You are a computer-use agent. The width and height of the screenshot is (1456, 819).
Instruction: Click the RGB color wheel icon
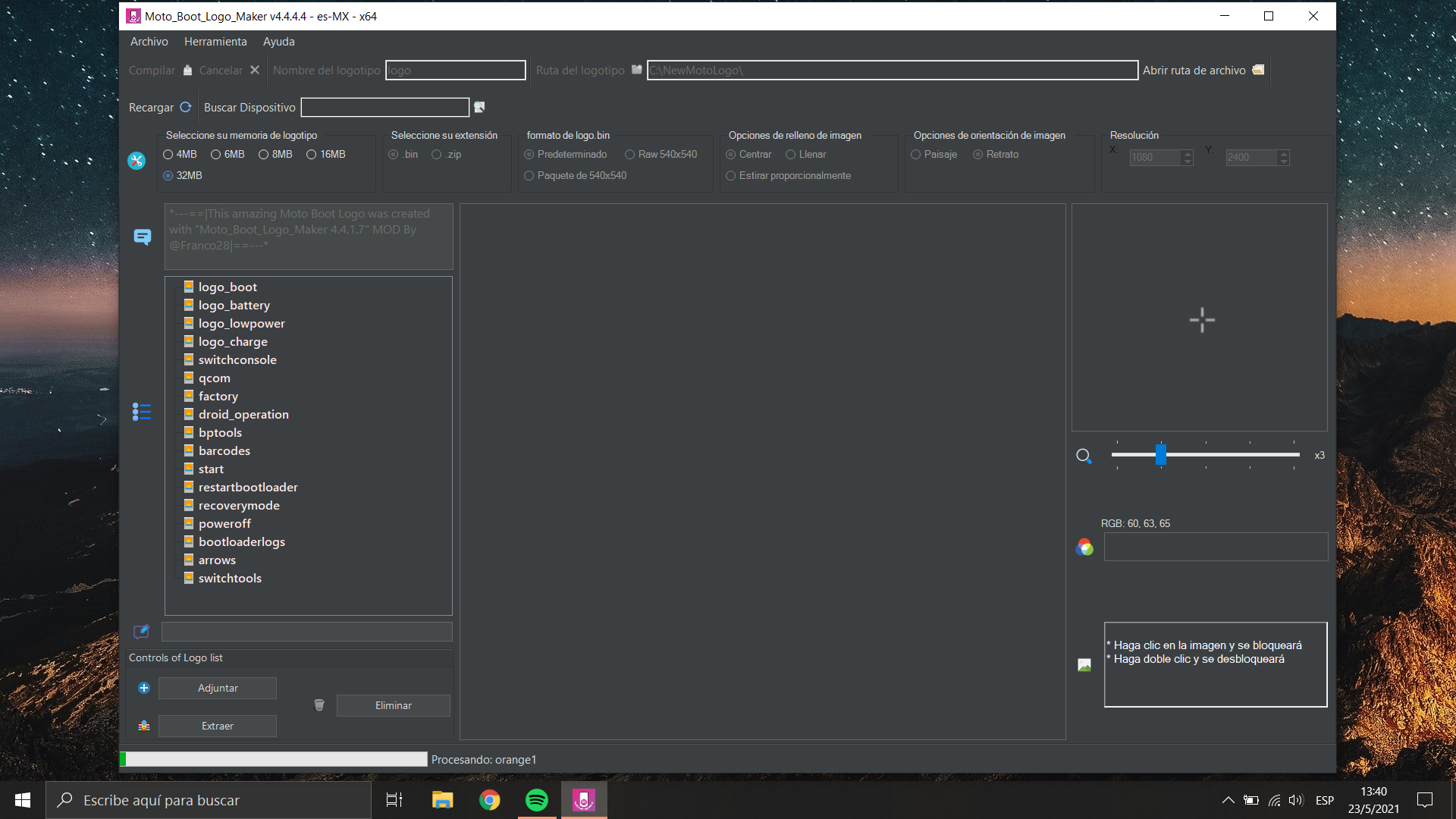coord(1084,547)
